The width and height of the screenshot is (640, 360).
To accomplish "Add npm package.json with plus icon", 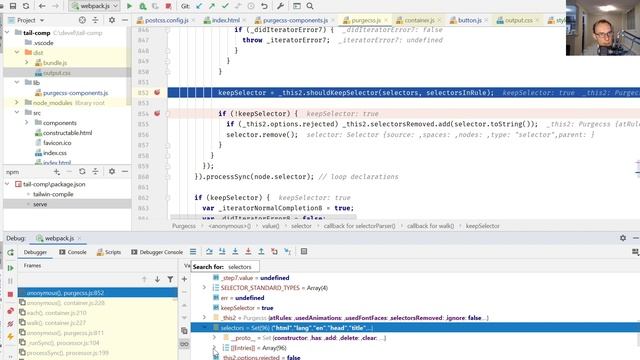I will (x=57, y=172).
